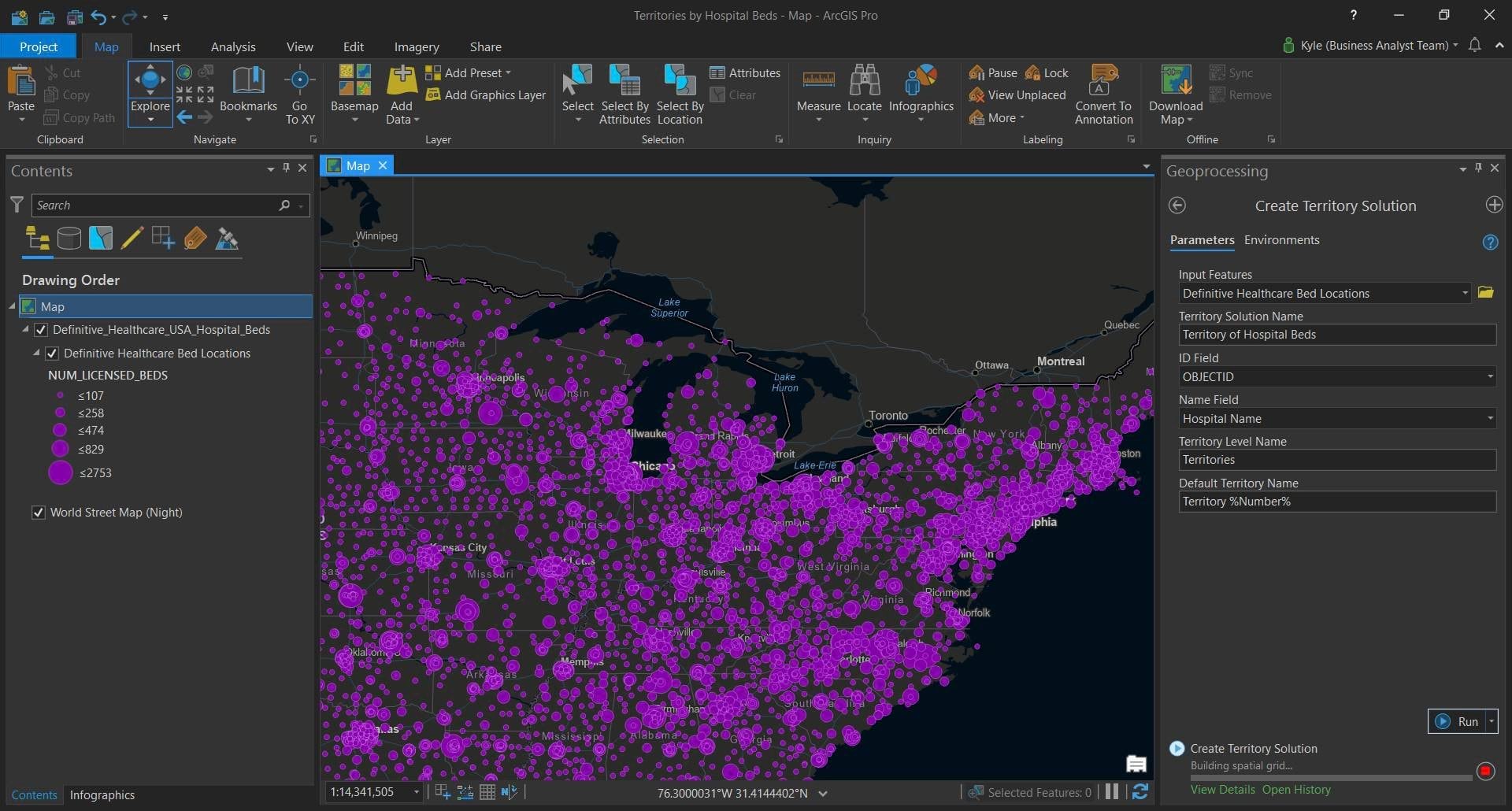Toggle Definitive Healthcare Bed Locations layer visibility
Viewport: 1512px width, 811px height.
pyautogui.click(x=52, y=354)
